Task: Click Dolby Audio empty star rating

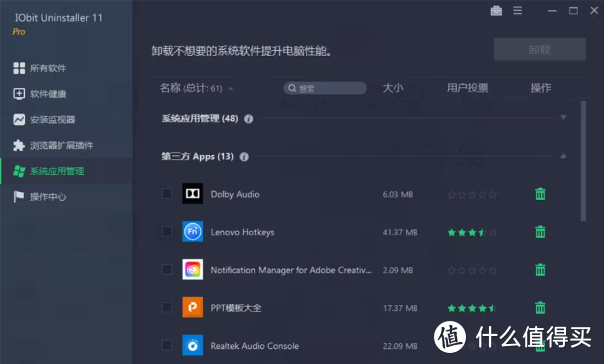Action: pyautogui.click(x=472, y=195)
